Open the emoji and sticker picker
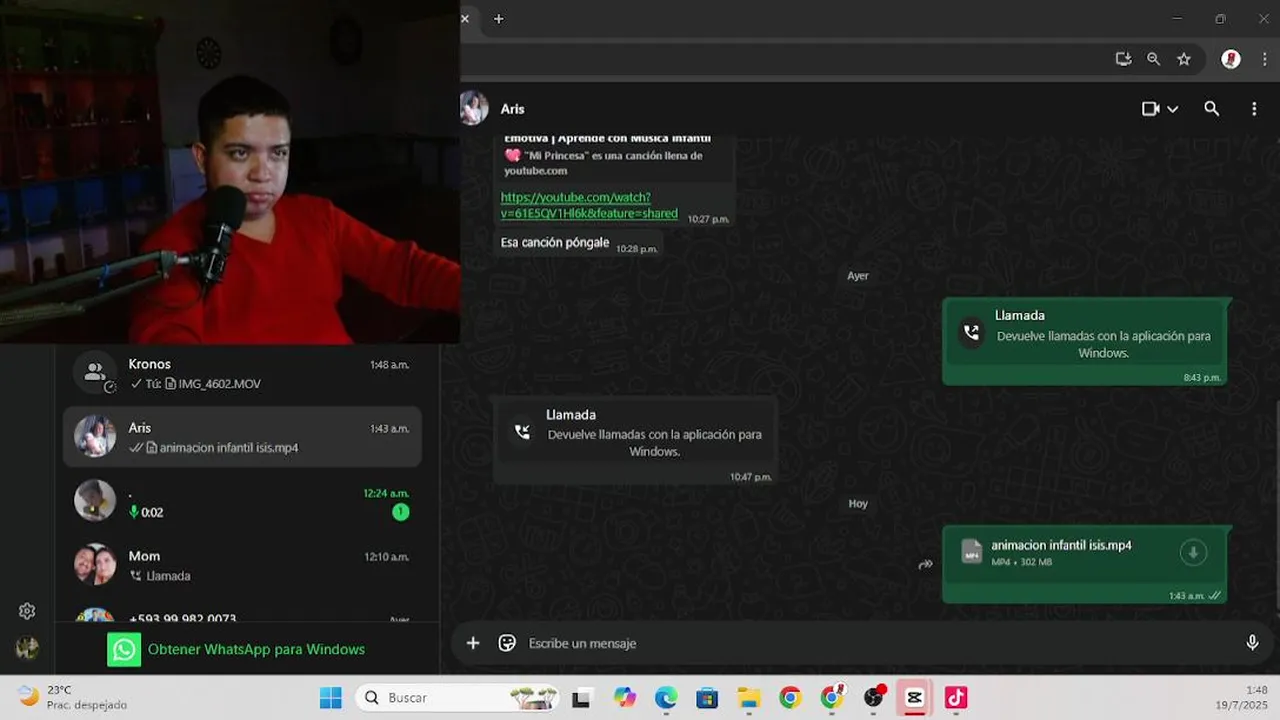The image size is (1280, 720). (507, 643)
